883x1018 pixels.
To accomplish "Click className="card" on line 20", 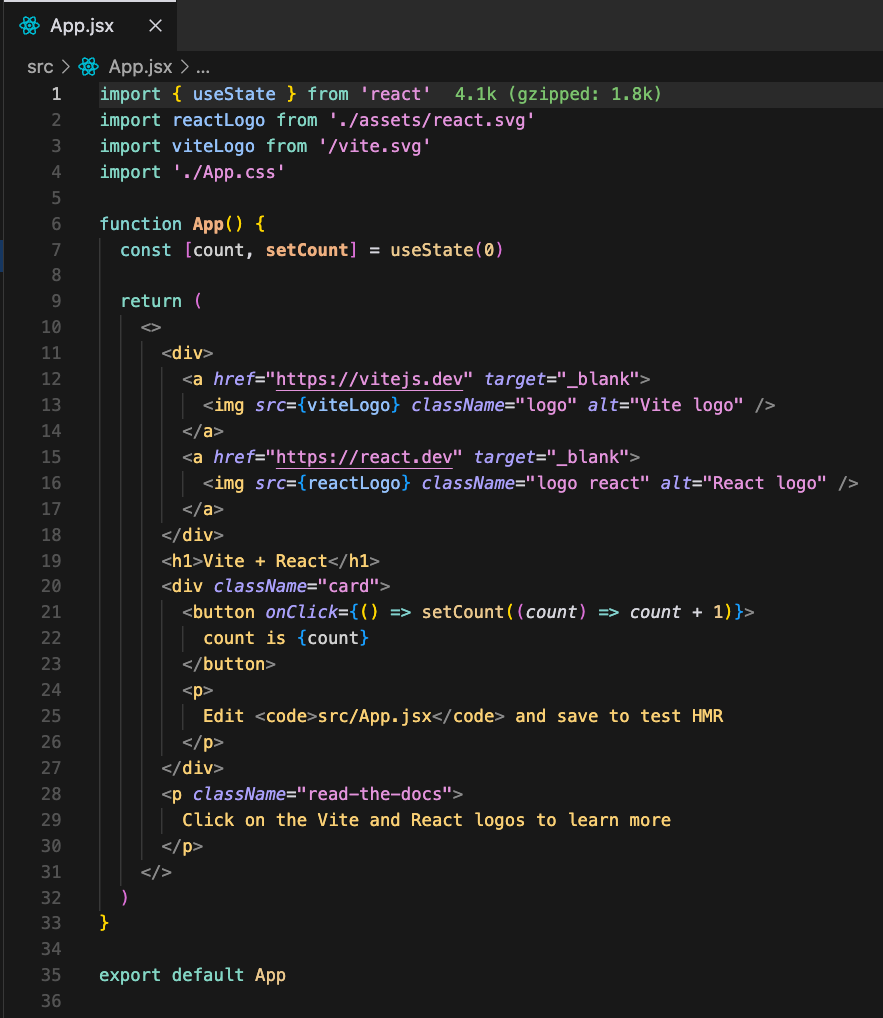I will (x=297, y=586).
